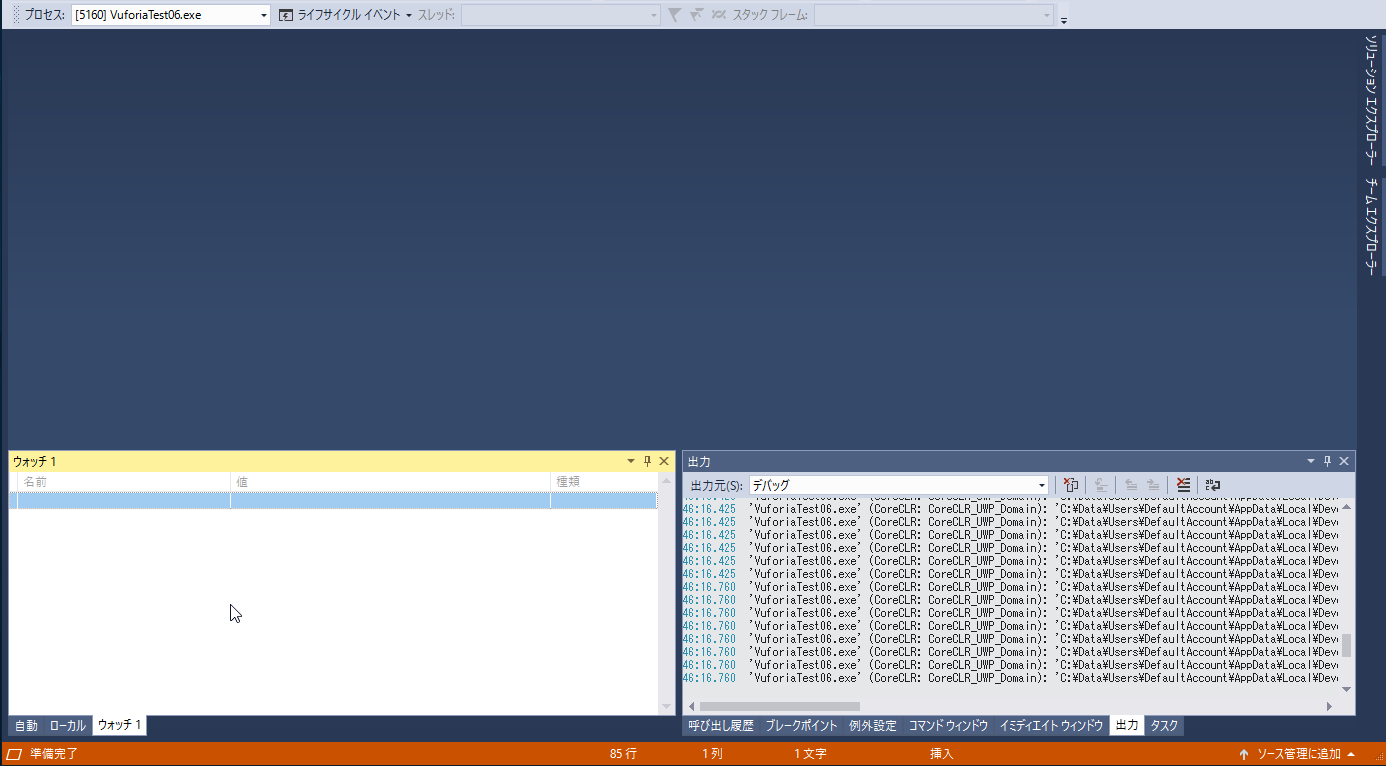Close the 出力 output panel

click(x=1344, y=461)
